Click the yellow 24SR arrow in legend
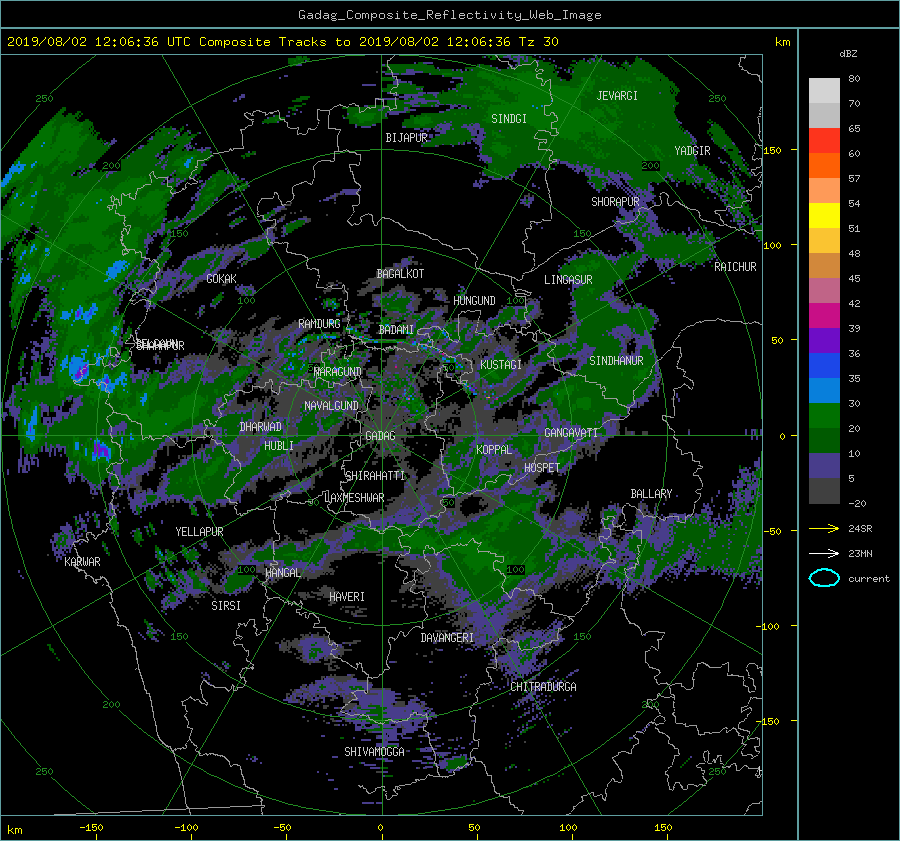Image resolution: width=900 pixels, height=841 pixels. click(824, 528)
